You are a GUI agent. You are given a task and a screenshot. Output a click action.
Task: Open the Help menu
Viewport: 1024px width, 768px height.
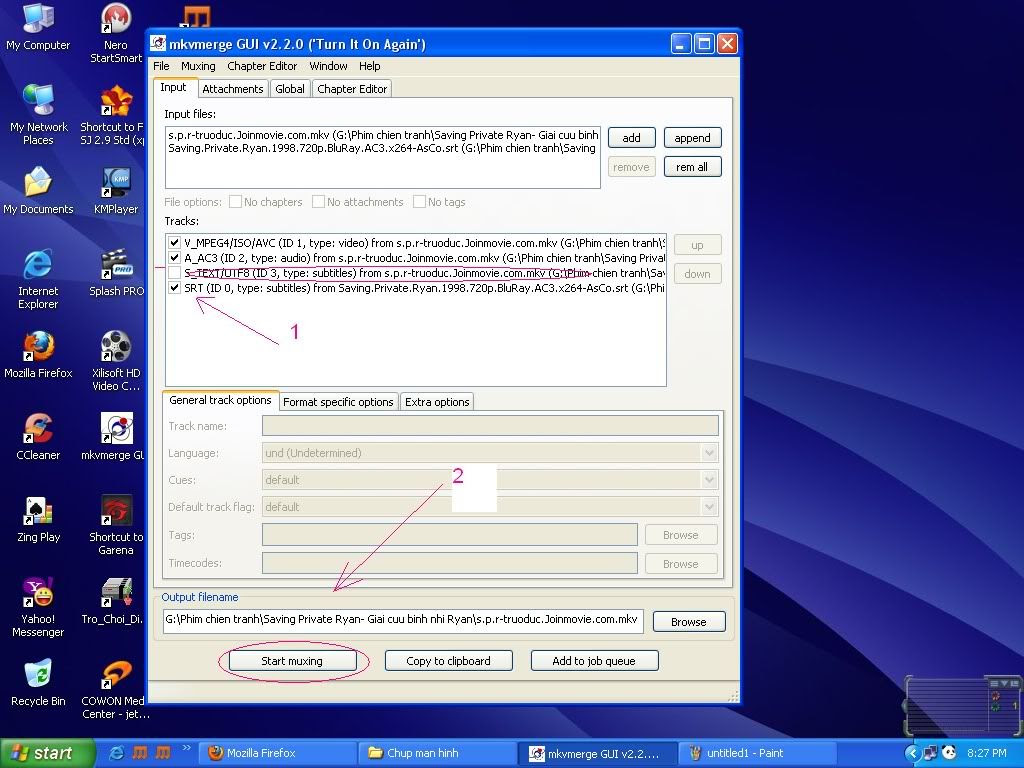point(369,66)
